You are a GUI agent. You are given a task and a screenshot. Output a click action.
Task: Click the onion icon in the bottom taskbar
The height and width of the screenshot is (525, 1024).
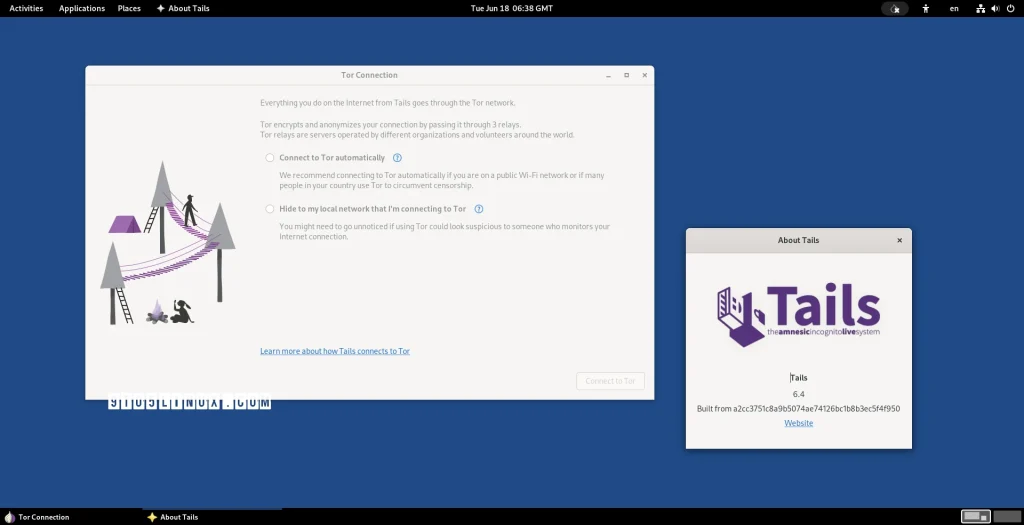(10, 517)
